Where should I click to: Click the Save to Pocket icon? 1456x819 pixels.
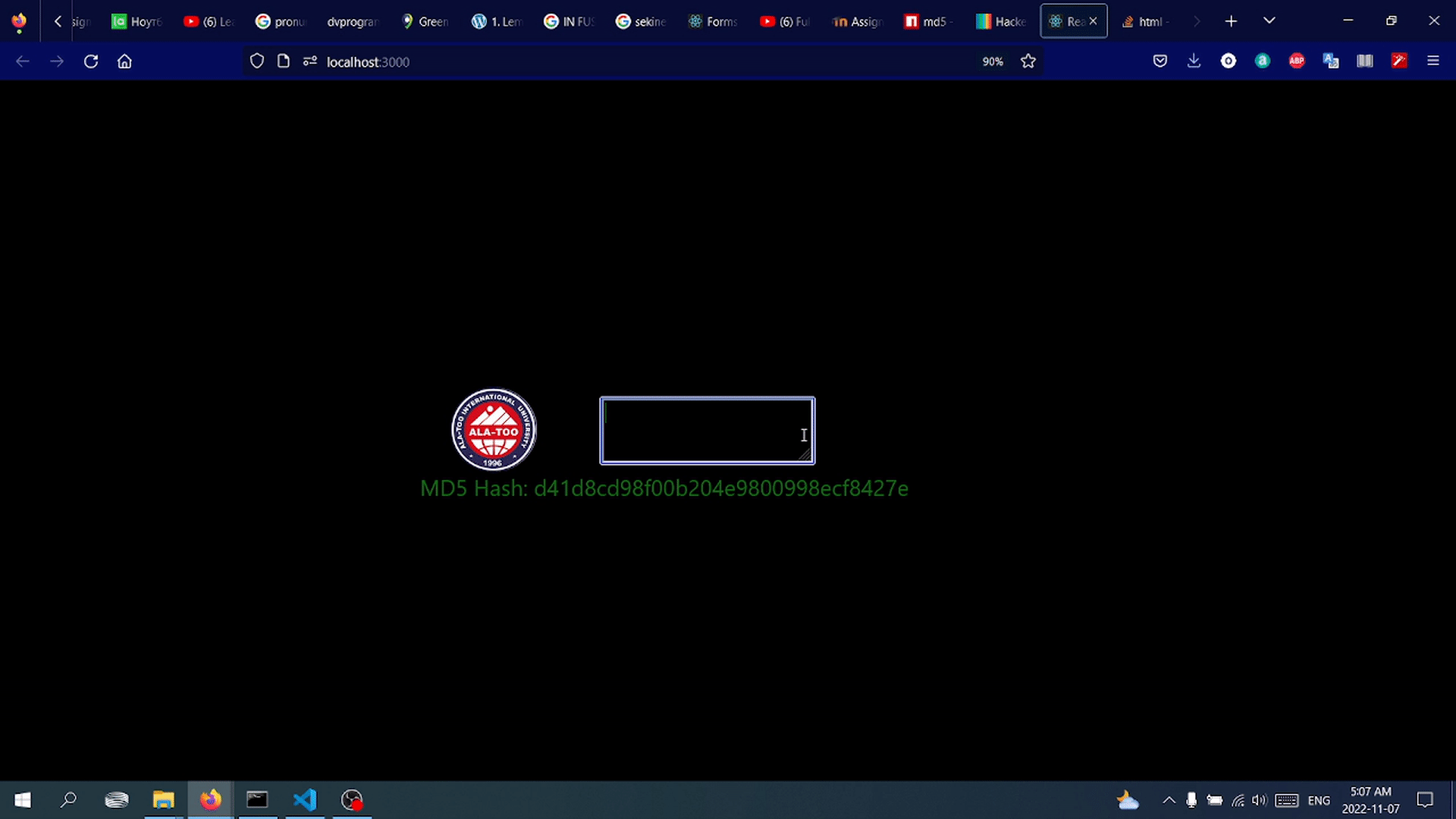[x=1159, y=61]
